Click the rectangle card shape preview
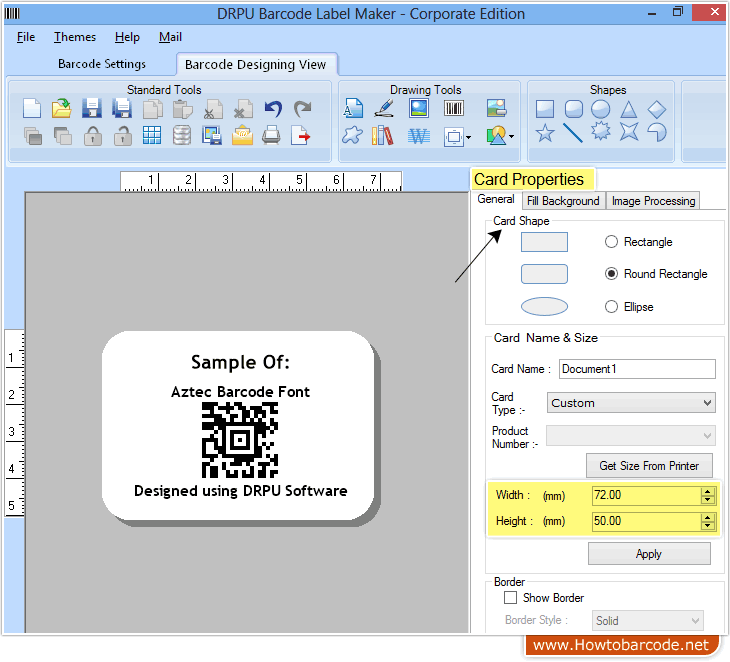The width and height of the screenshot is (730, 662). 544,242
